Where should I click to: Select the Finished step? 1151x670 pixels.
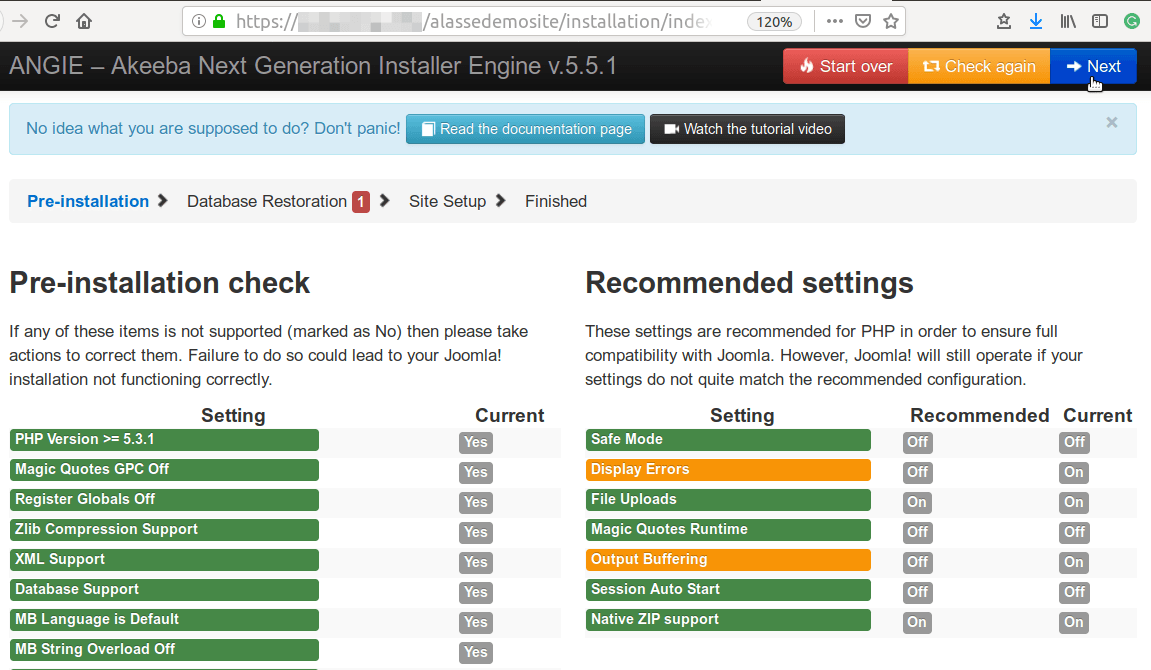point(556,201)
